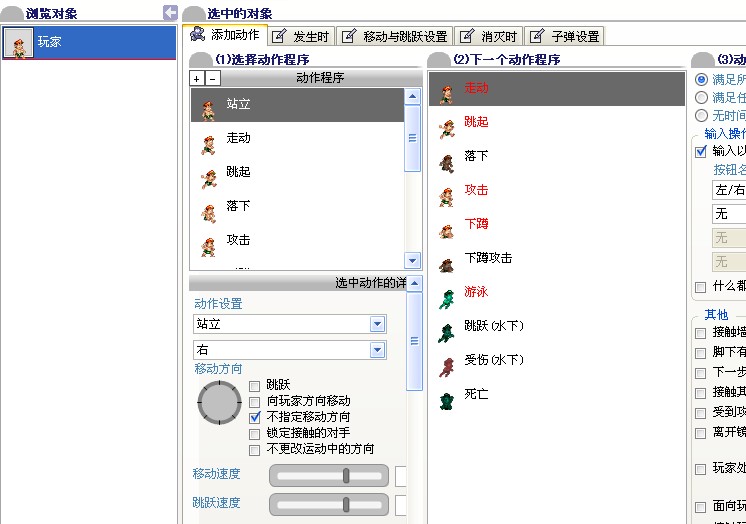Enable the 跳跃 checkbox

coord(255,386)
